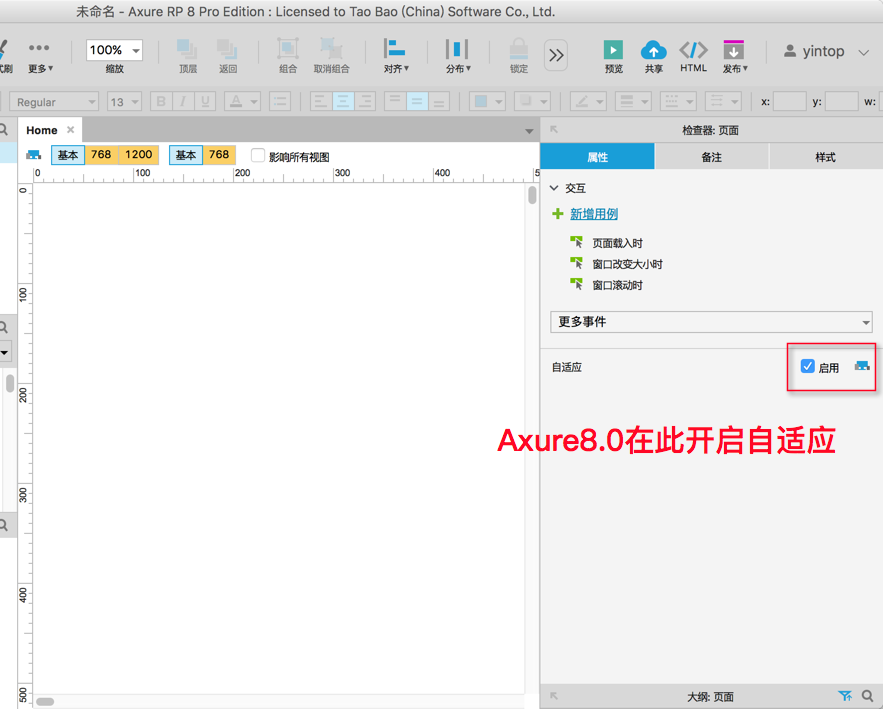Close the Home tab

(x=70, y=130)
